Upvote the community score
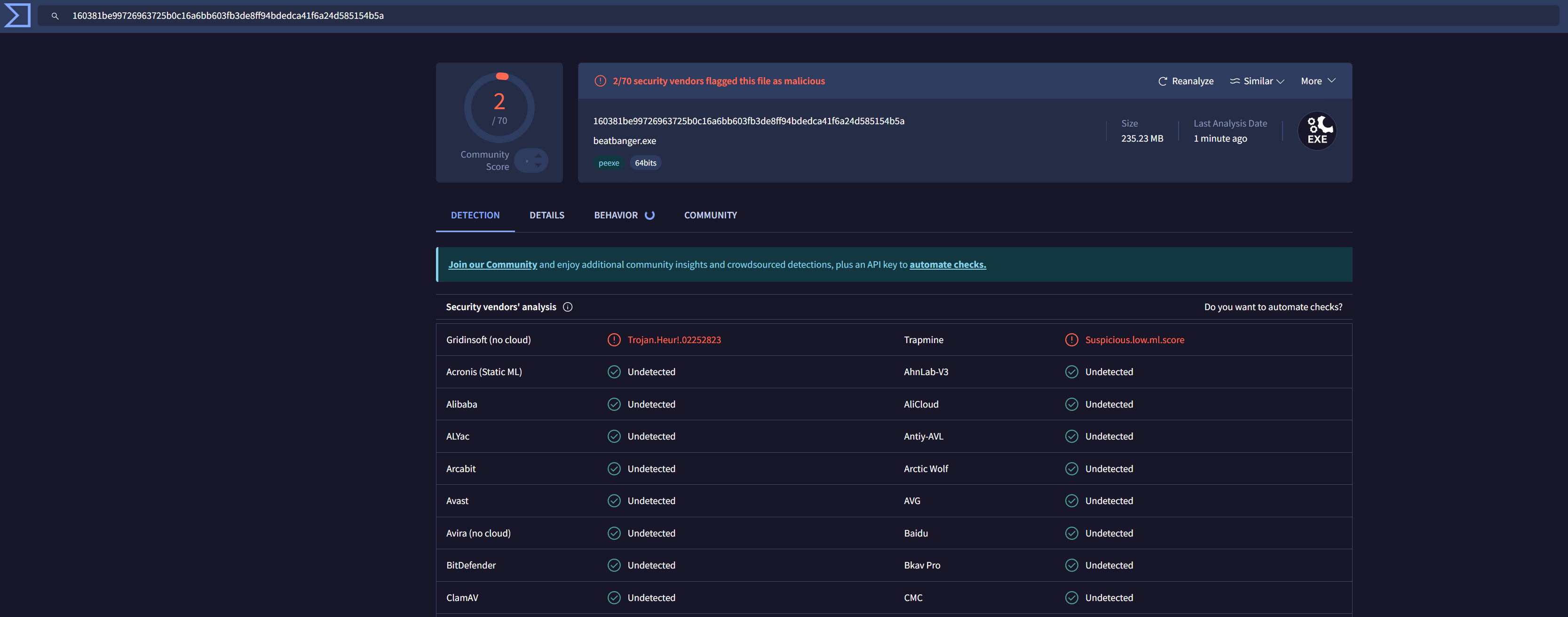 pyautogui.click(x=538, y=156)
